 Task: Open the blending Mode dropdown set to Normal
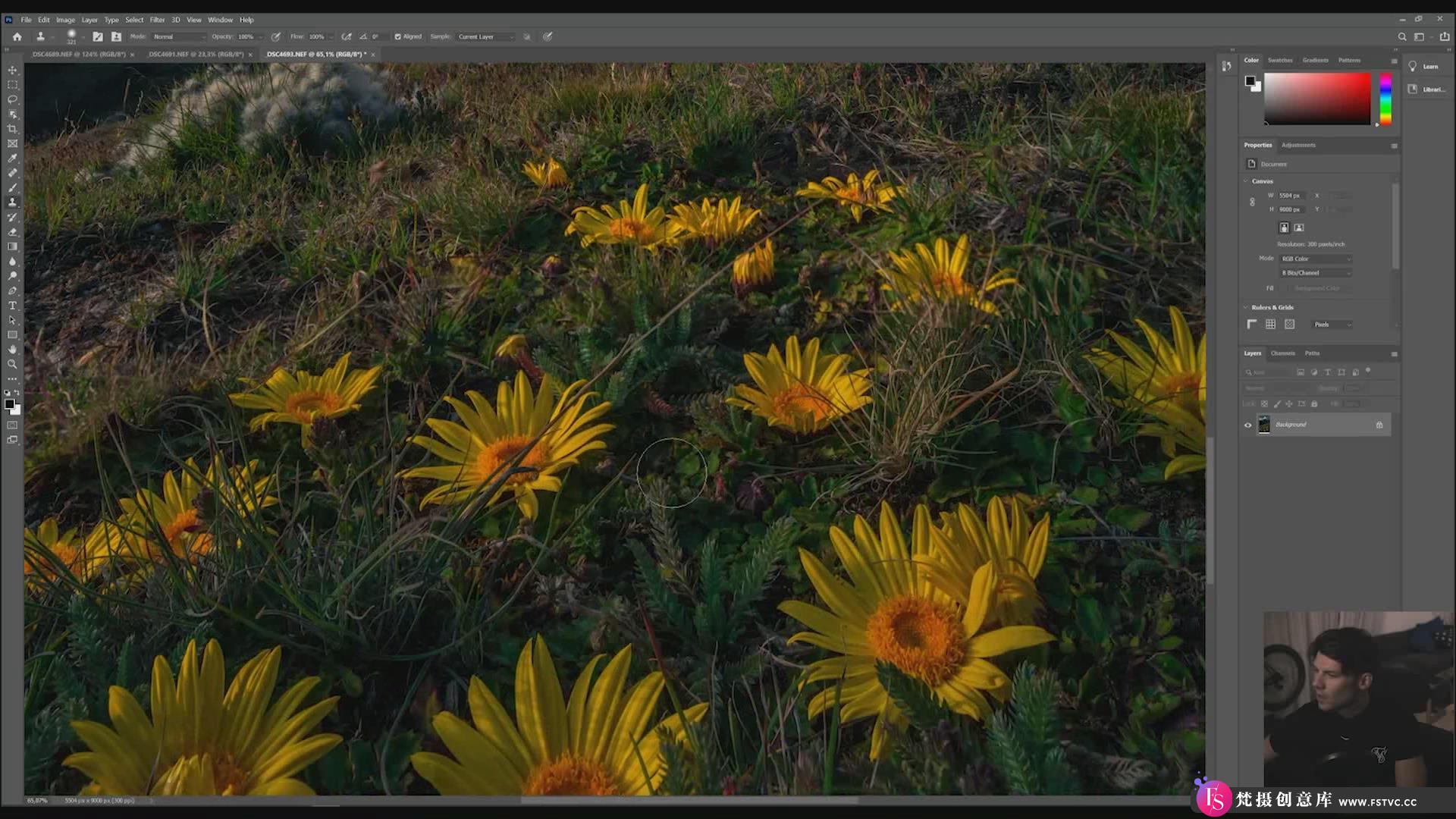(179, 36)
